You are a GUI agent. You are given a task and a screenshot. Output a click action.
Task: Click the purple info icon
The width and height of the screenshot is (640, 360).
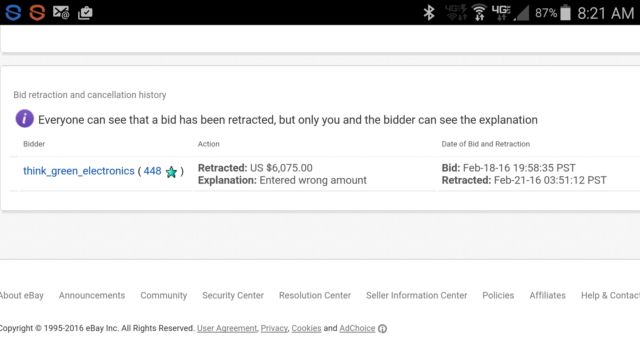point(24,119)
